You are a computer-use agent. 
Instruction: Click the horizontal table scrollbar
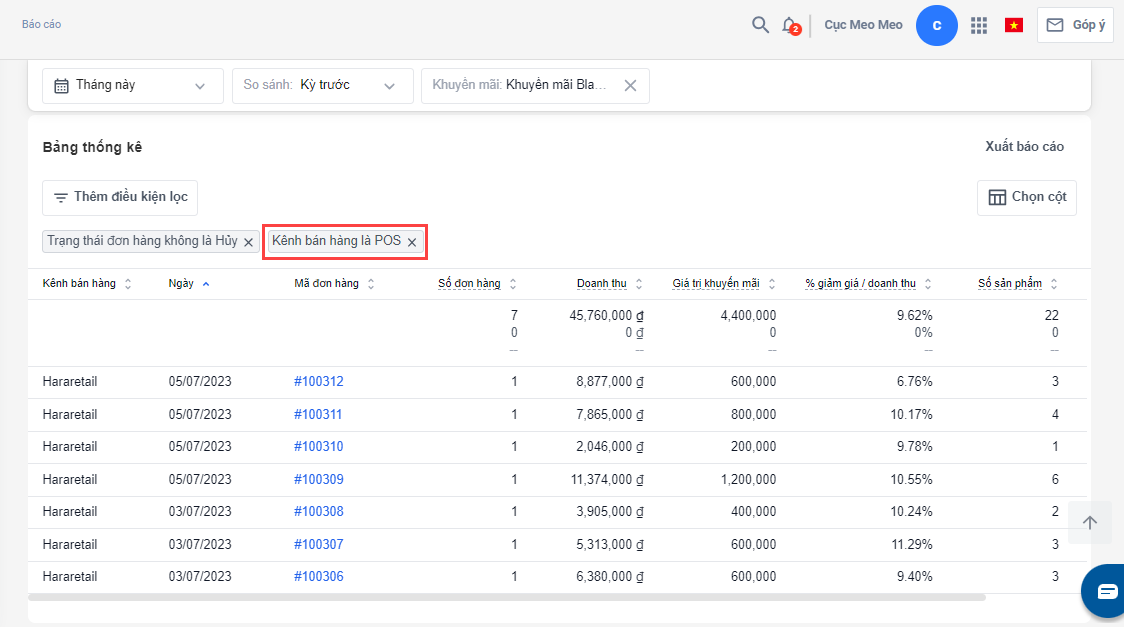pos(506,598)
